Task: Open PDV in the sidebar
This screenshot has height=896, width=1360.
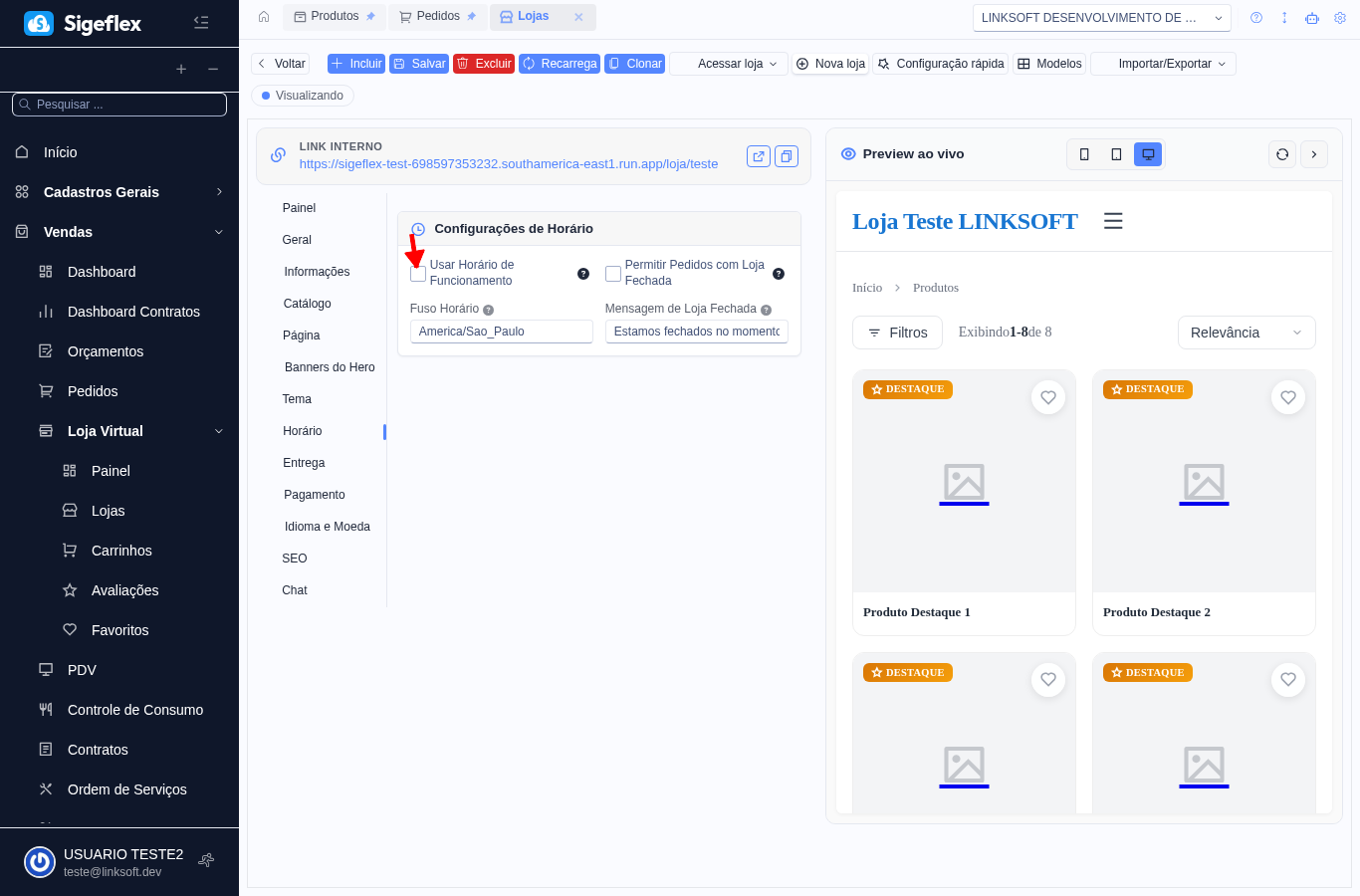Action: tap(82, 670)
